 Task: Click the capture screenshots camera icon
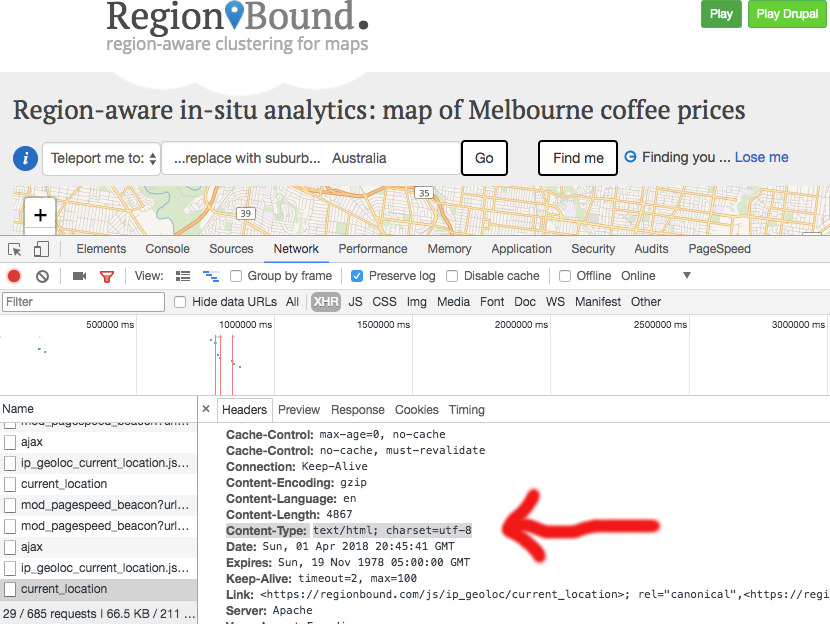[79, 276]
